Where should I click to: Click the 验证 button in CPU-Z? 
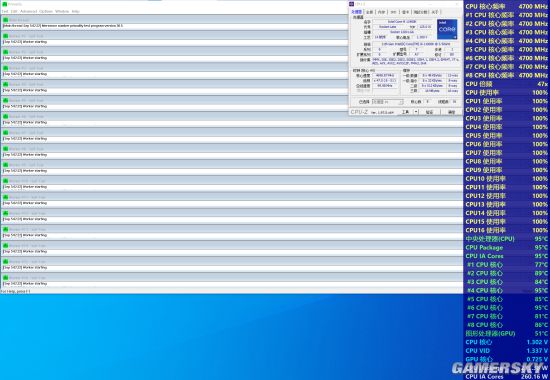[430, 112]
